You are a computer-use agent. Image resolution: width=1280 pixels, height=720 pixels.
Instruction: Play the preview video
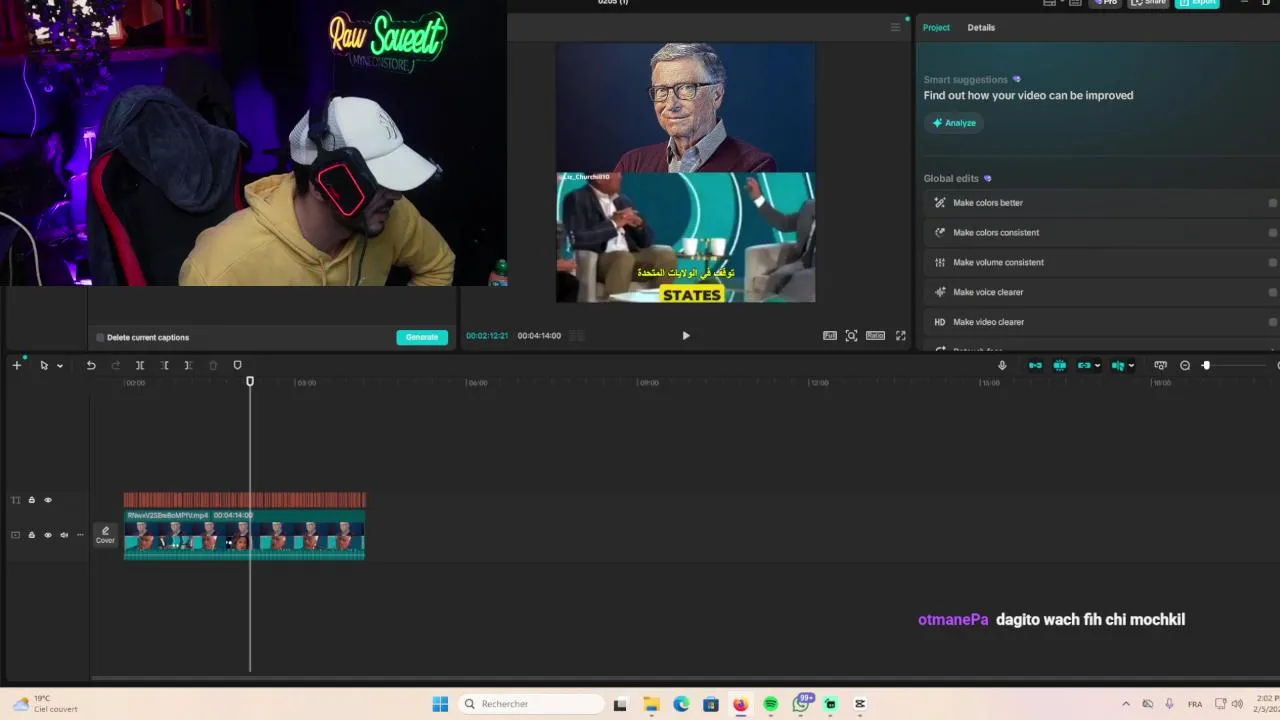[686, 336]
